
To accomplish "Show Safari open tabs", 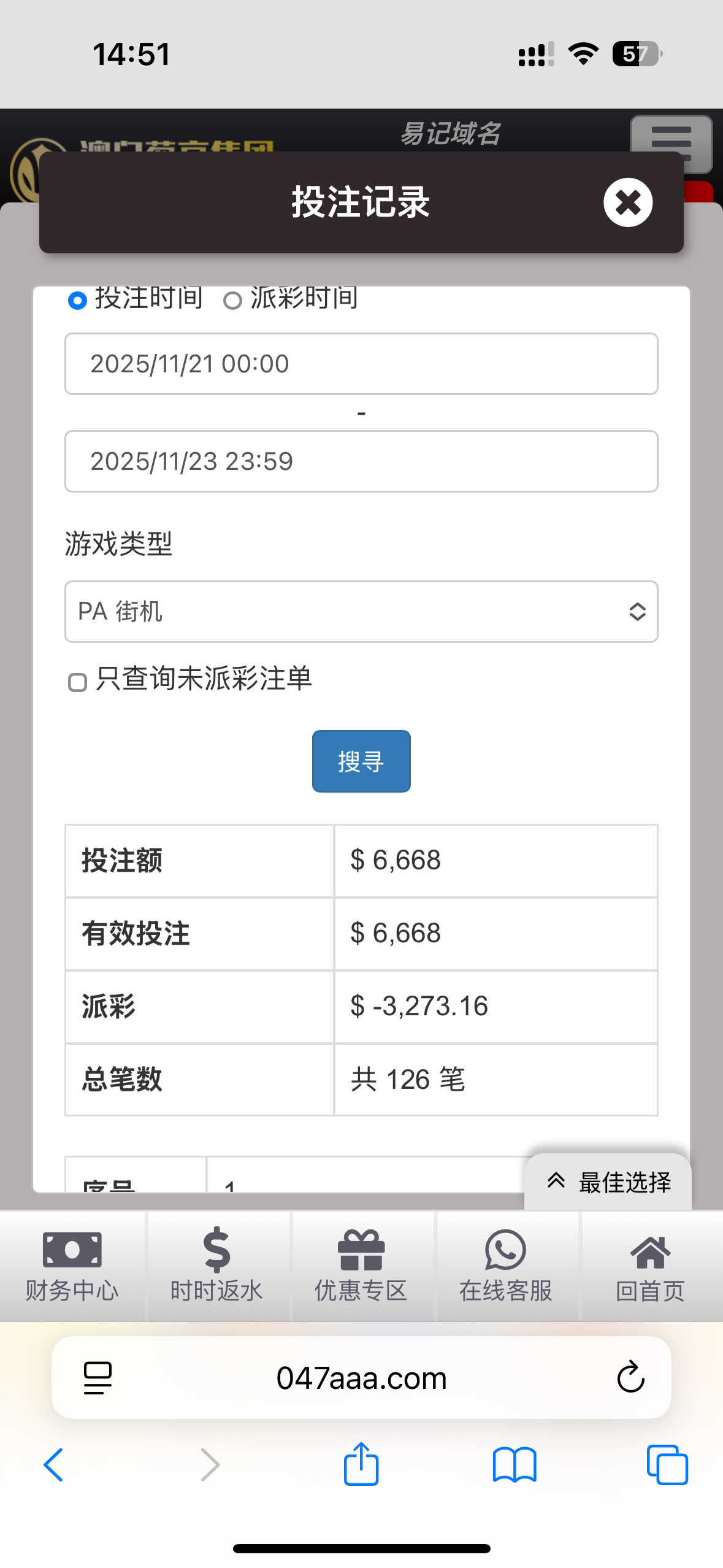I will click(x=667, y=1465).
